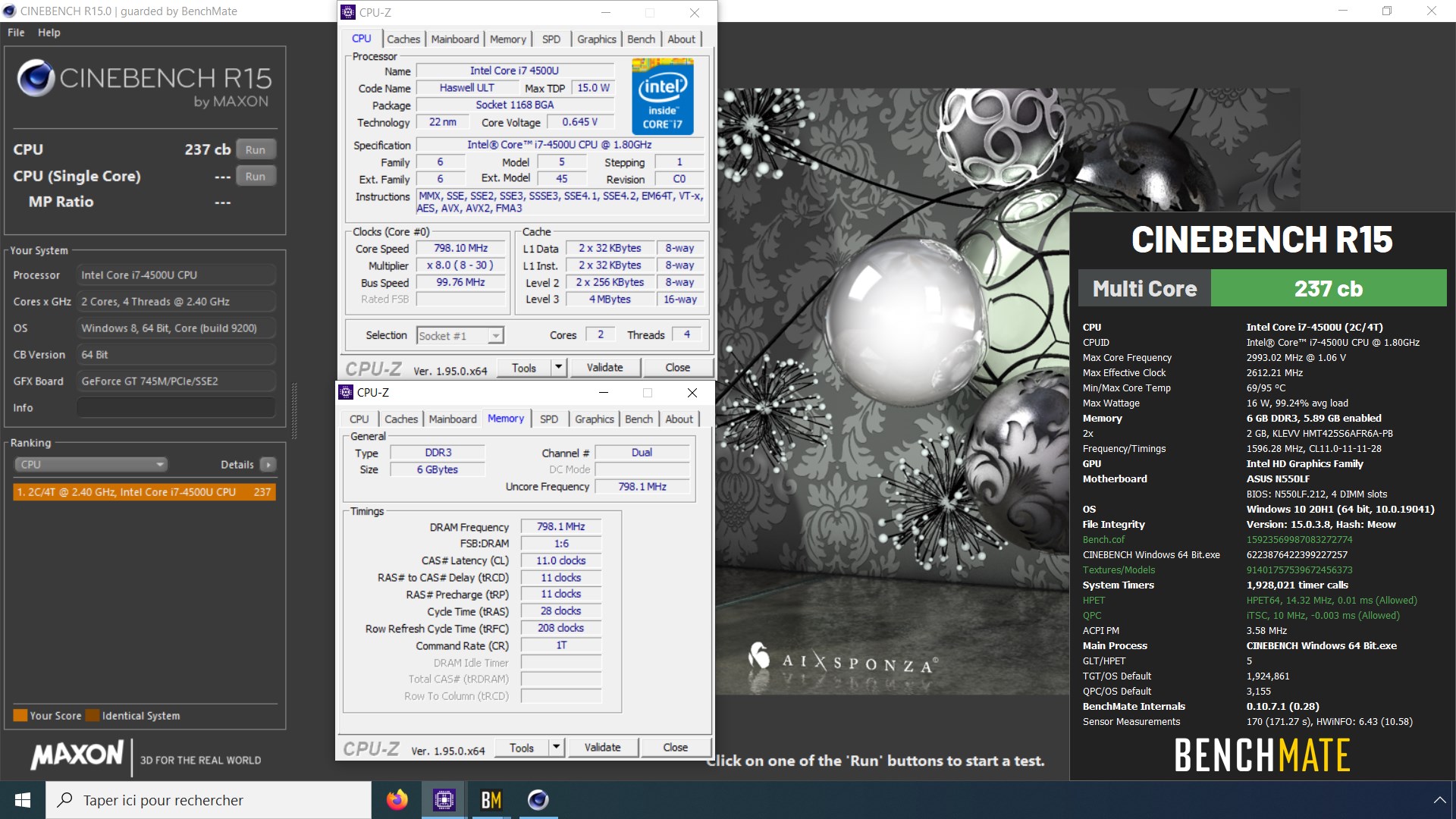Click the QPC timer entry
The width and height of the screenshot is (1456, 819).
click(1092, 616)
